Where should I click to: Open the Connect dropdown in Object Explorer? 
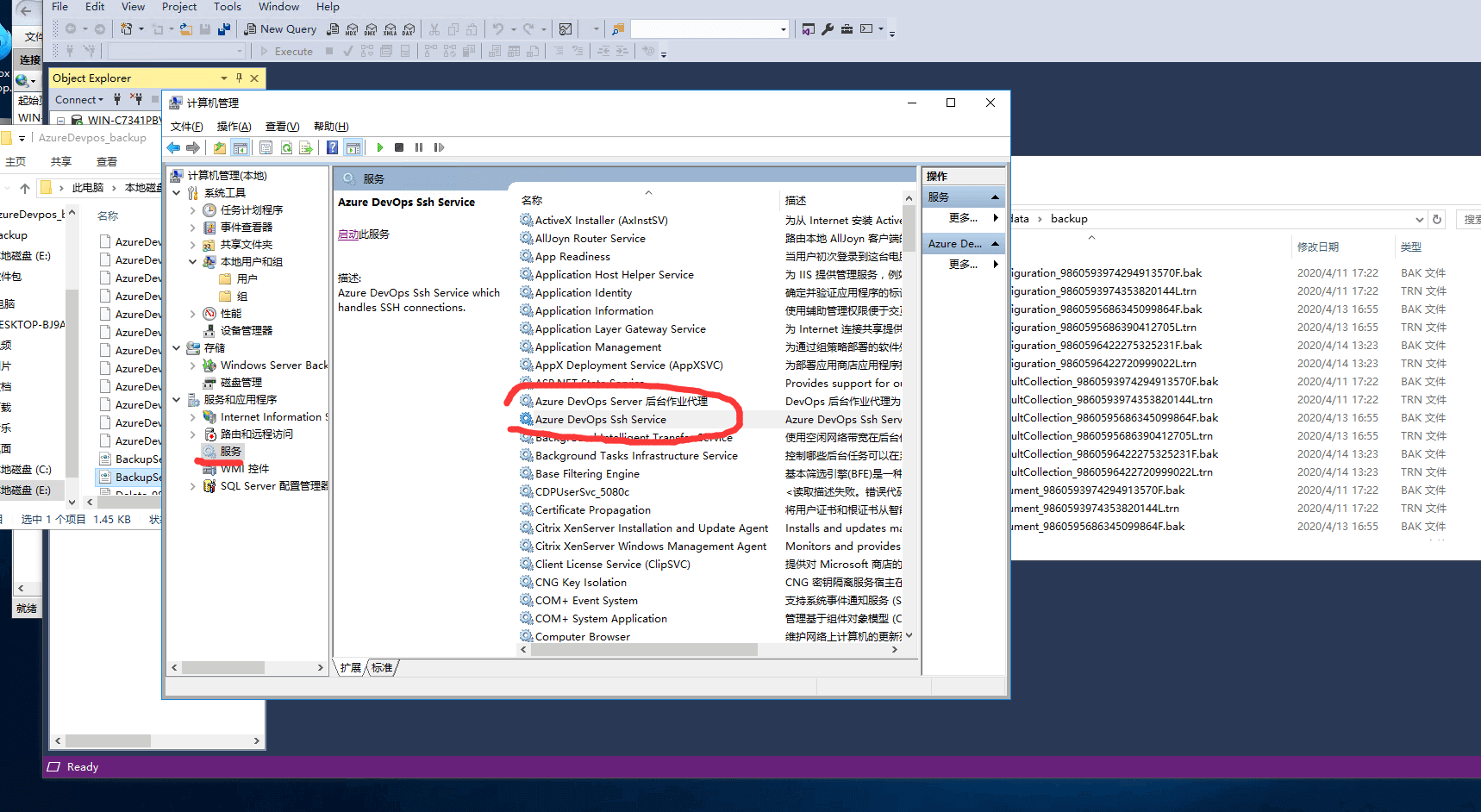click(x=78, y=100)
